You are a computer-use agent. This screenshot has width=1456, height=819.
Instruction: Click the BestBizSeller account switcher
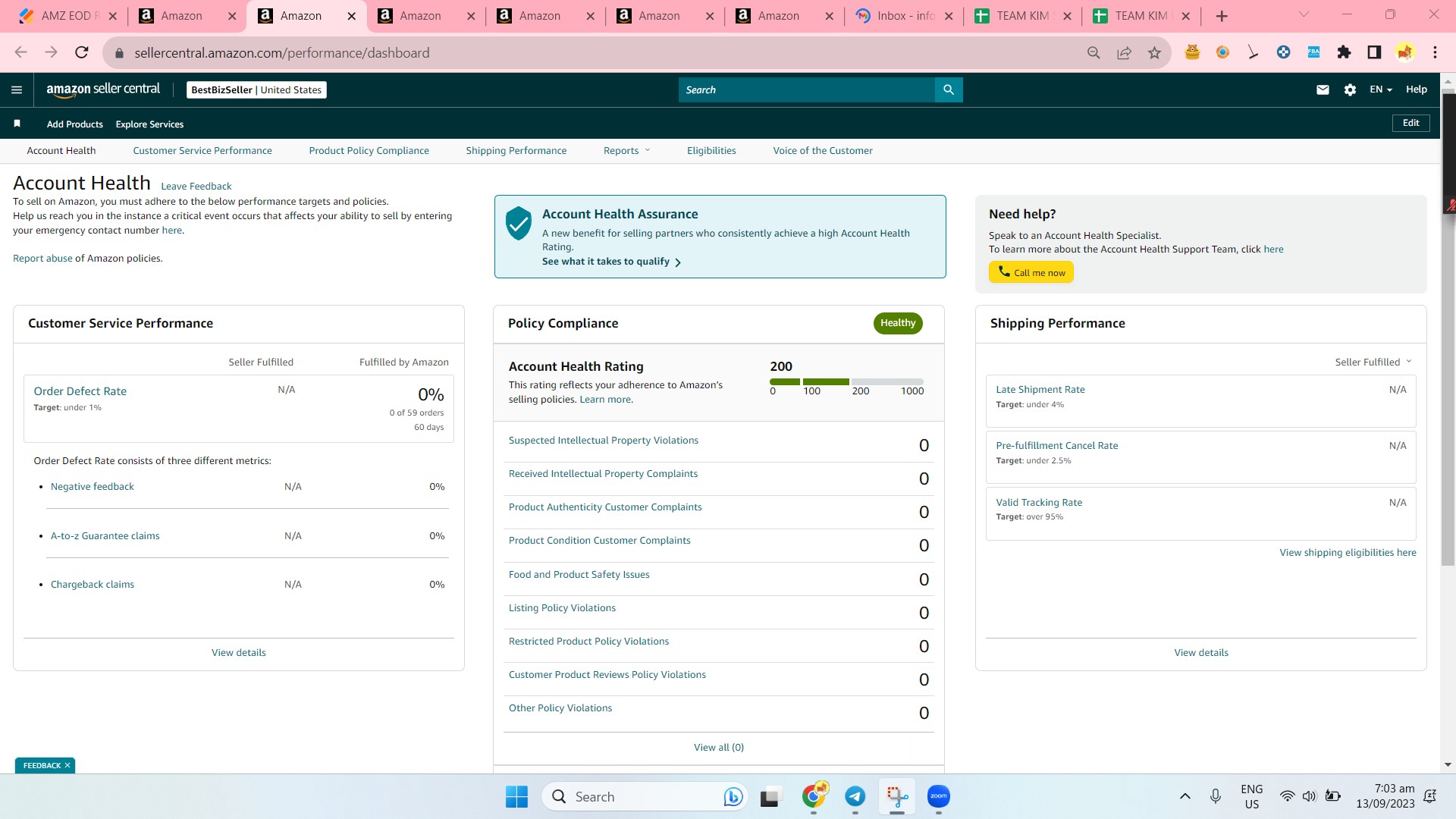256,89
